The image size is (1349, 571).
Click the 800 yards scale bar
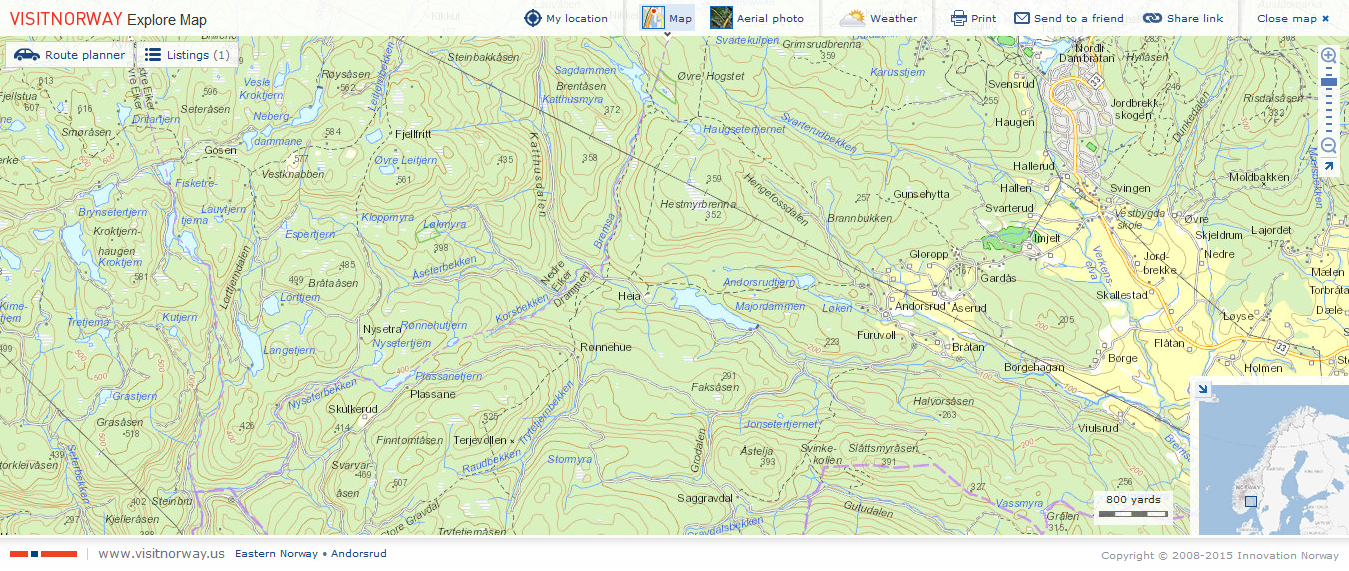click(1133, 507)
